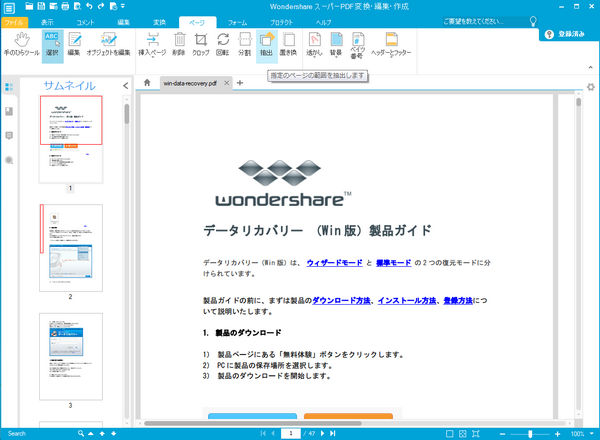This screenshot has width=600, height=440.
Task: Open the application menu icon at top-left
Action: click(x=9, y=8)
